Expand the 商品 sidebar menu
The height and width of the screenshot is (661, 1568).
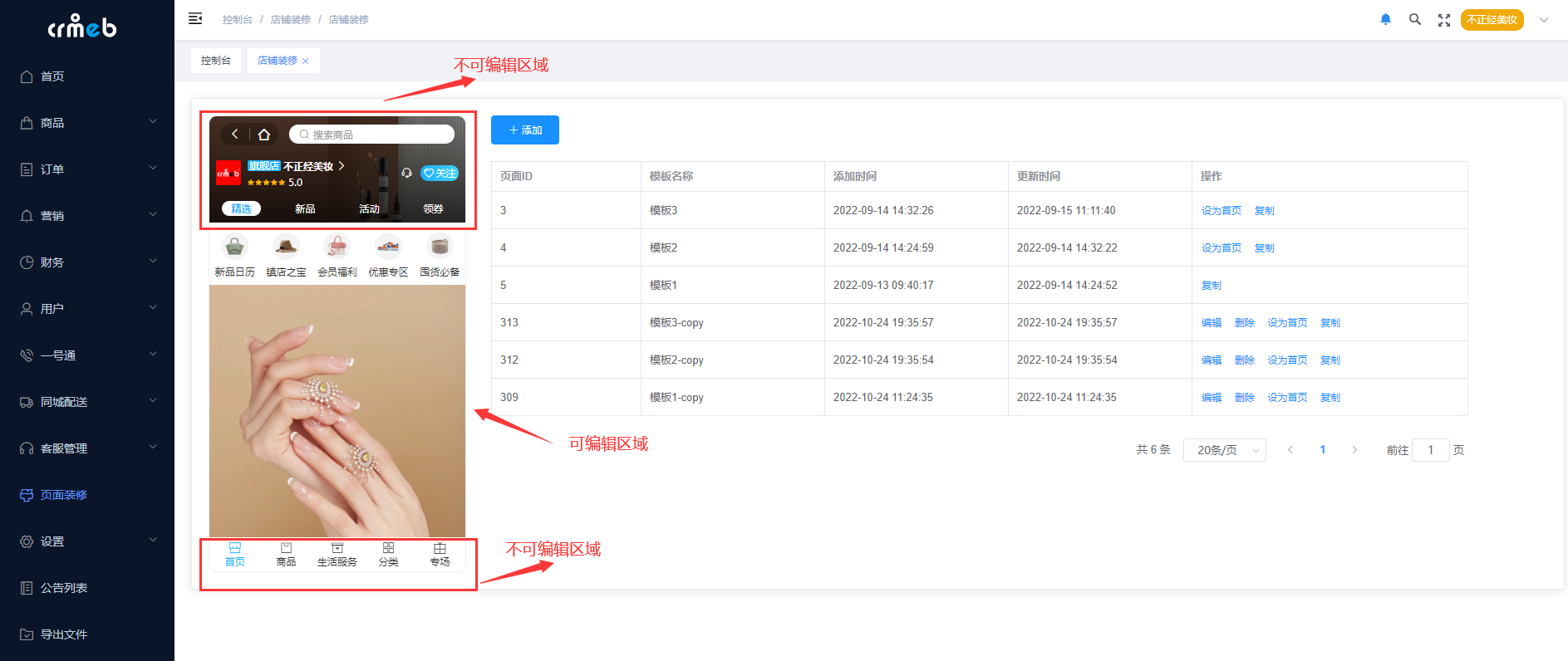[x=87, y=122]
